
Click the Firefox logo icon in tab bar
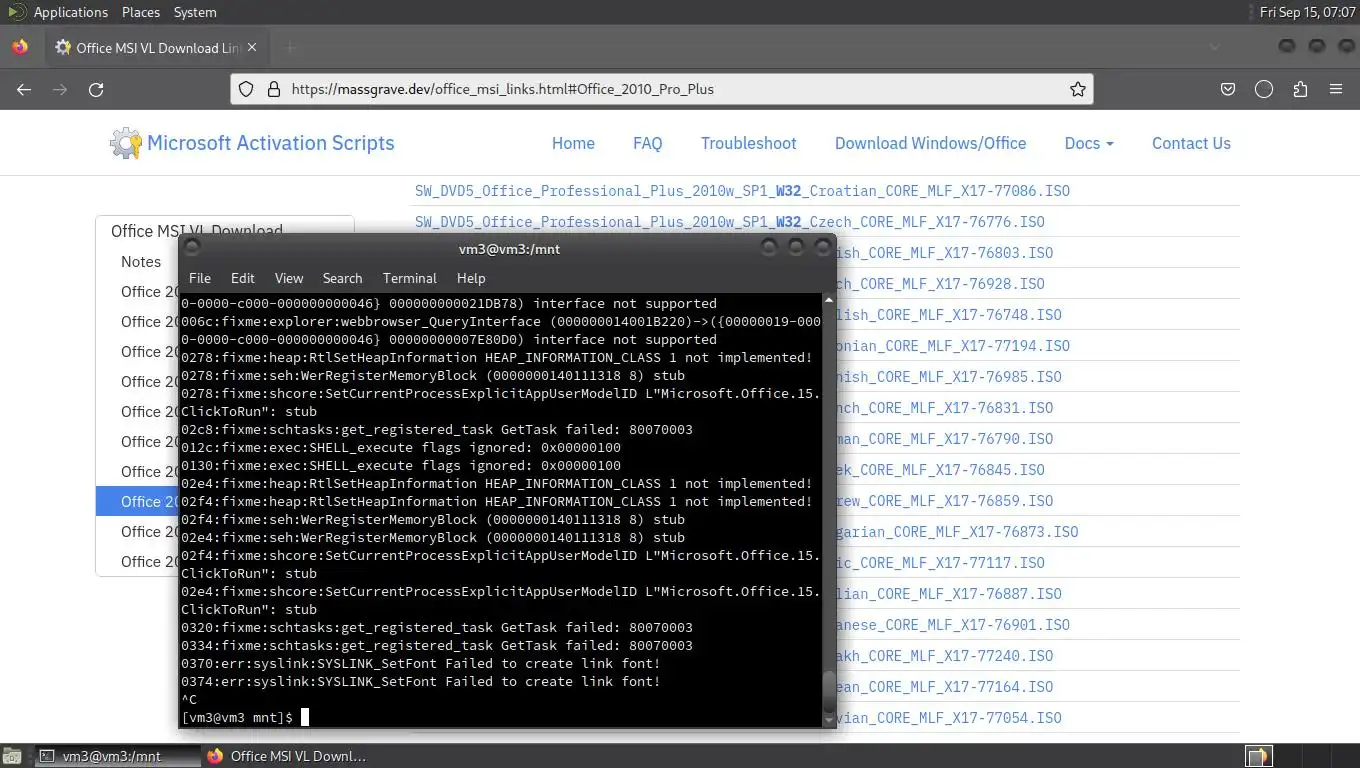(19, 47)
